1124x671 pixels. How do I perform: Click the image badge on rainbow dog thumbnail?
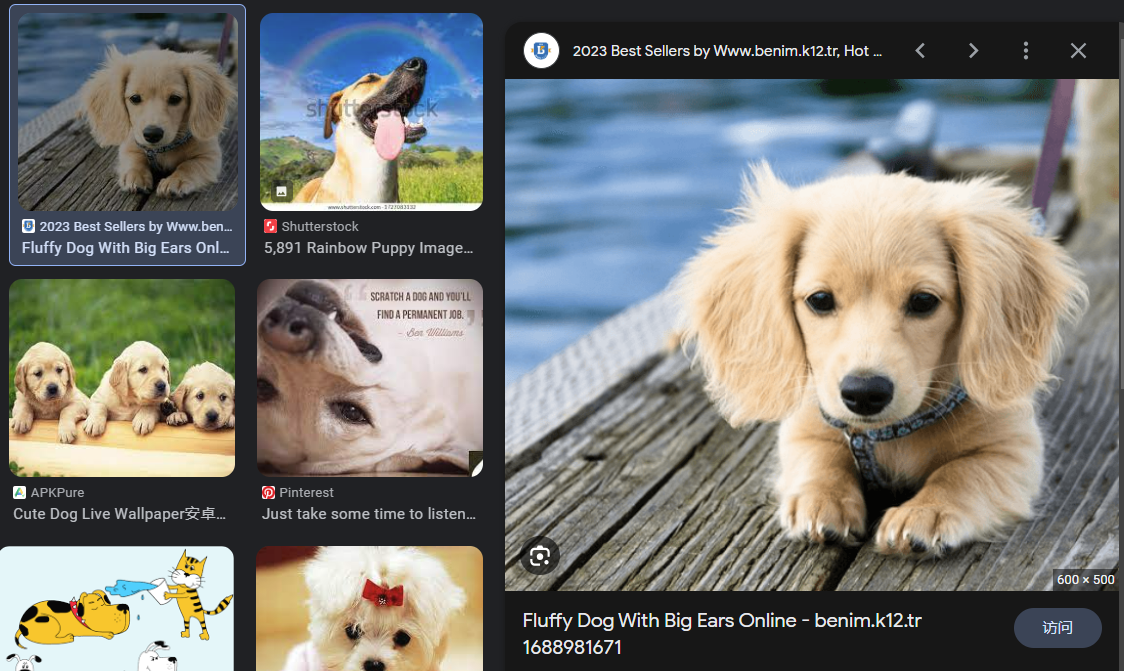(x=282, y=191)
